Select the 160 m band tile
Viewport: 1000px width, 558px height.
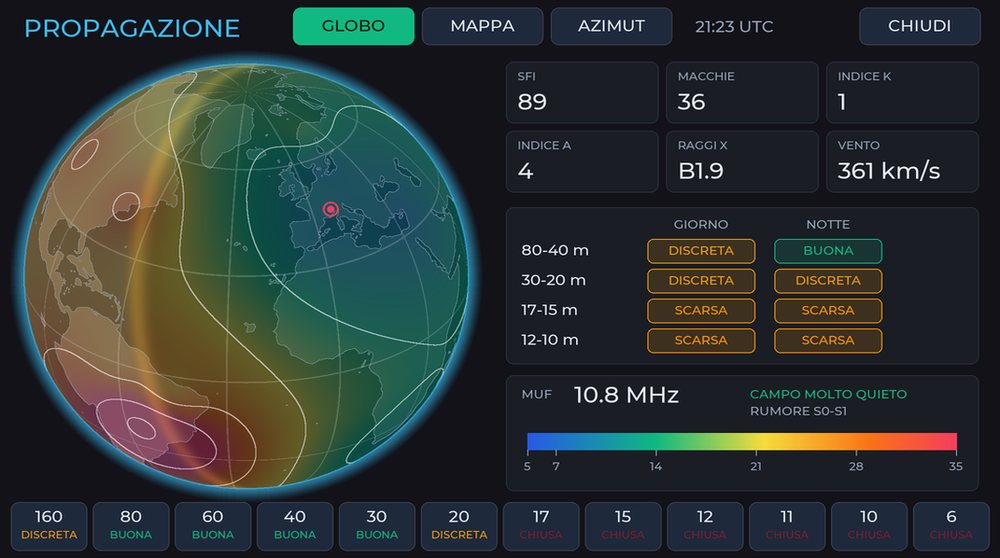[x=49, y=526]
